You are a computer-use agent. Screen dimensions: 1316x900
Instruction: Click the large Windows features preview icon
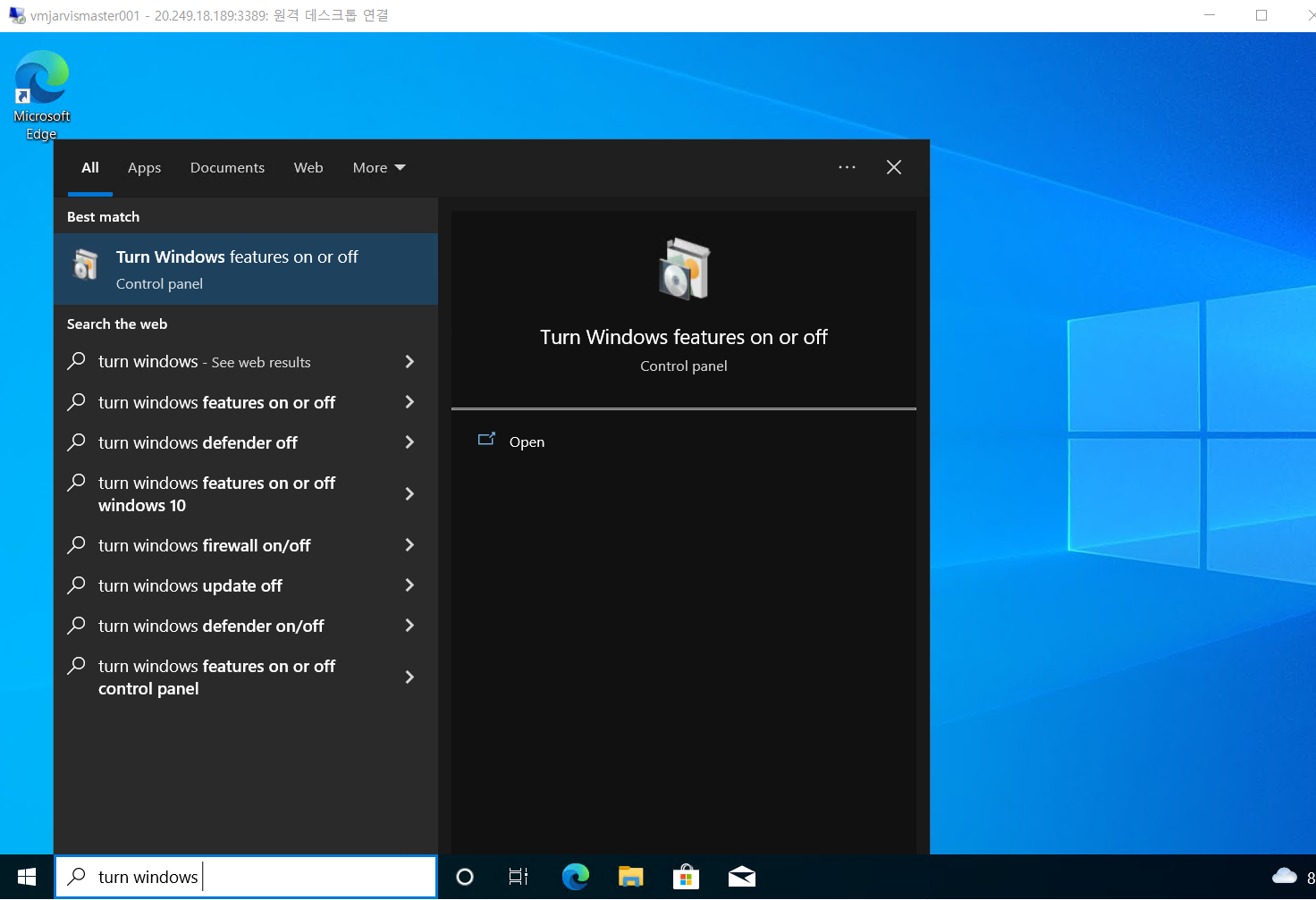pyautogui.click(x=684, y=268)
